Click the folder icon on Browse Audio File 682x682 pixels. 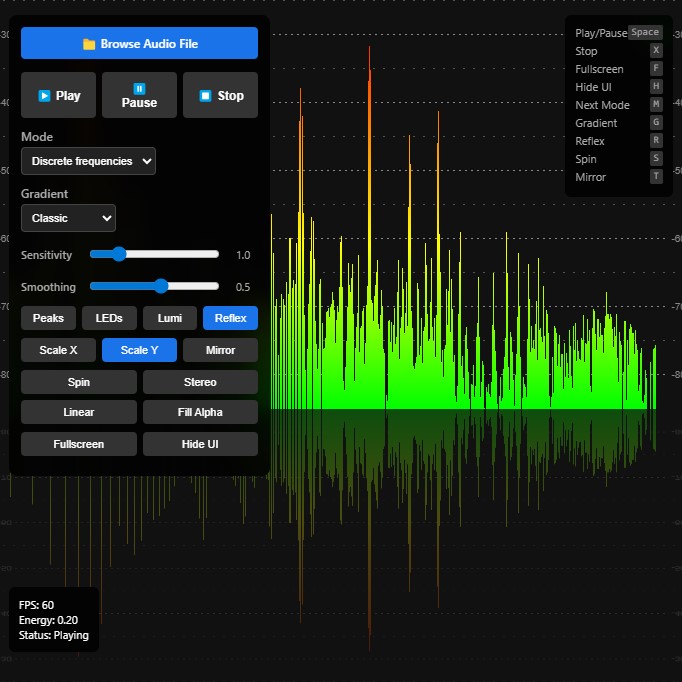click(x=89, y=44)
